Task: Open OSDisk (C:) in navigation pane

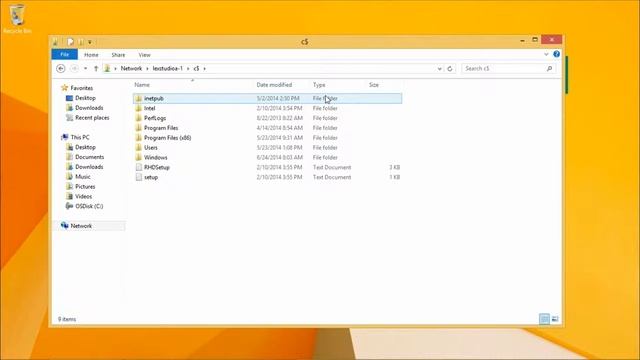Action: click(x=89, y=206)
